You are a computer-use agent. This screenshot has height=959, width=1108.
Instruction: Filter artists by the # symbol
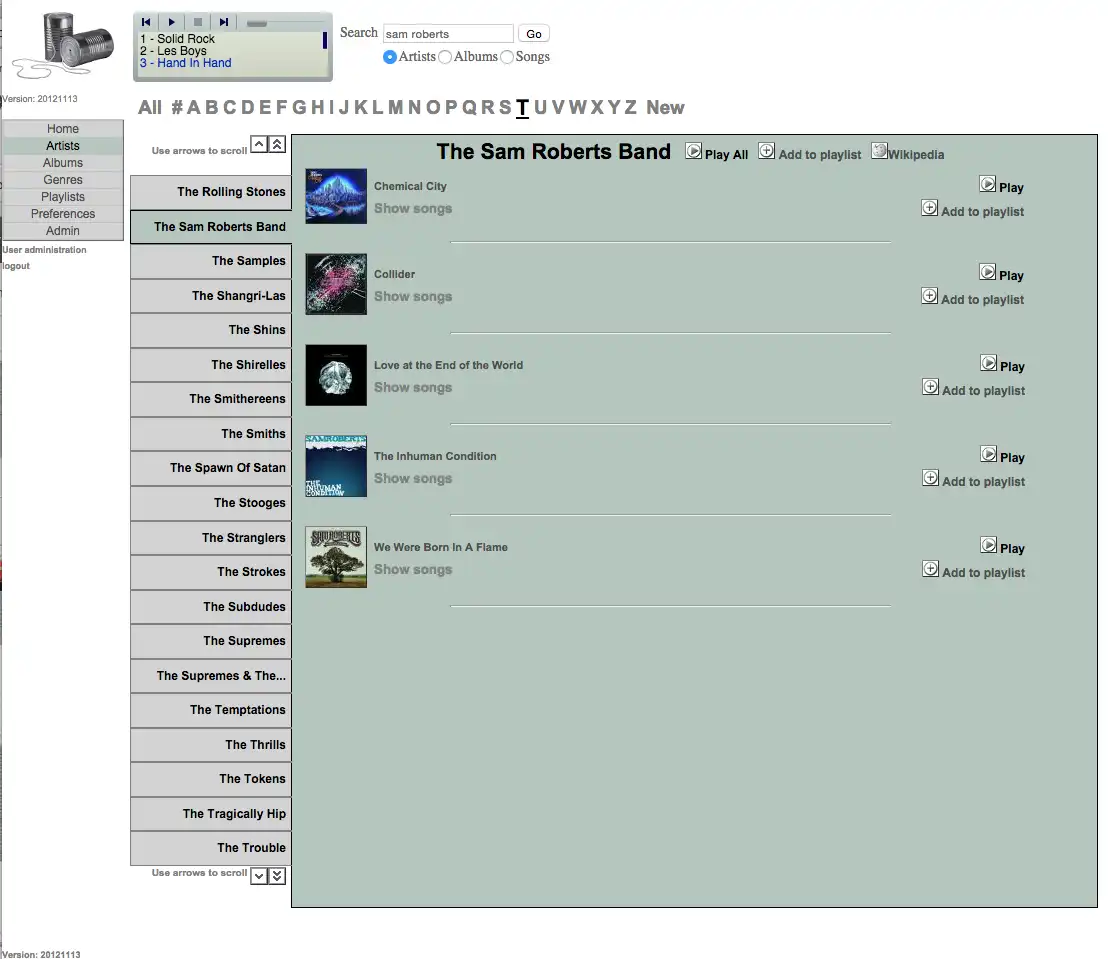[x=177, y=107]
